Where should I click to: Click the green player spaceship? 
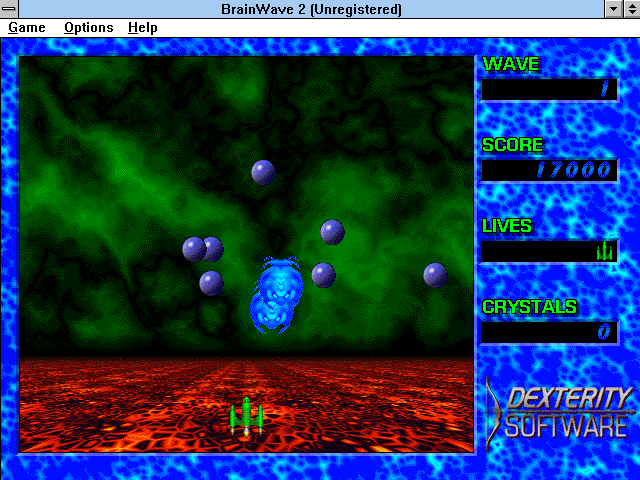[x=247, y=416]
